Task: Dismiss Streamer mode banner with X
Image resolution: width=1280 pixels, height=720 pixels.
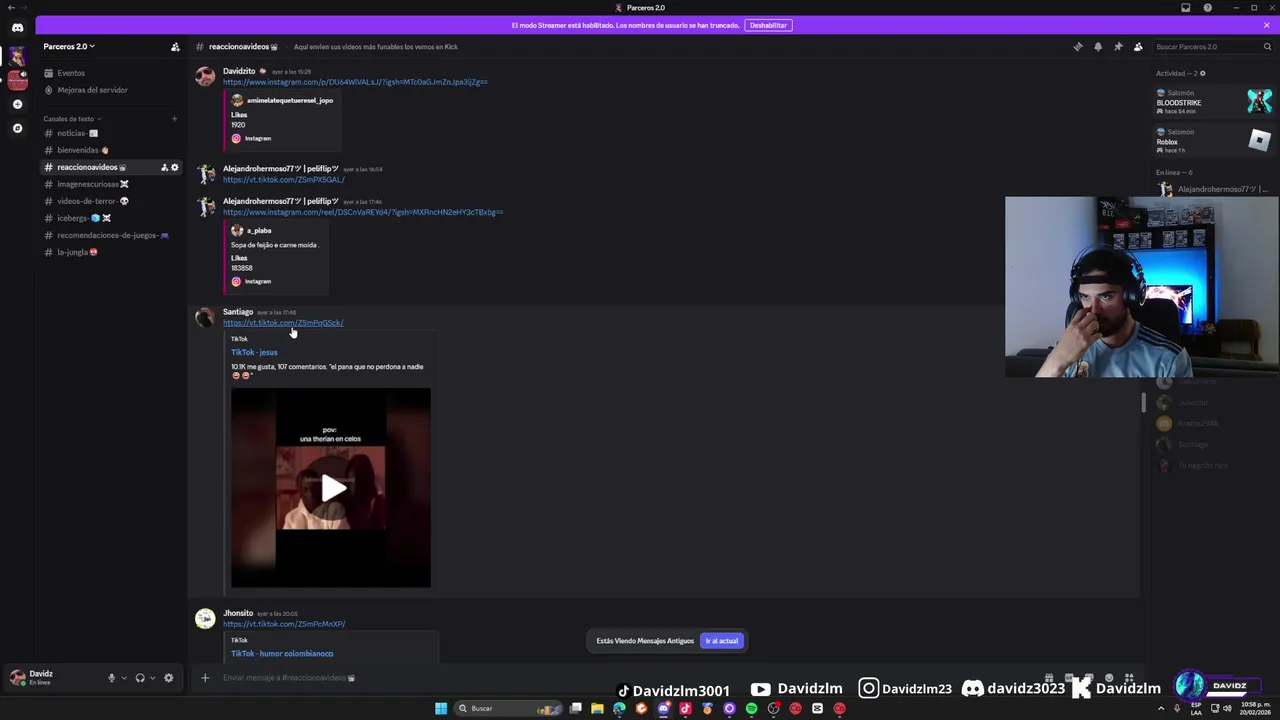Action: pos(1267,25)
